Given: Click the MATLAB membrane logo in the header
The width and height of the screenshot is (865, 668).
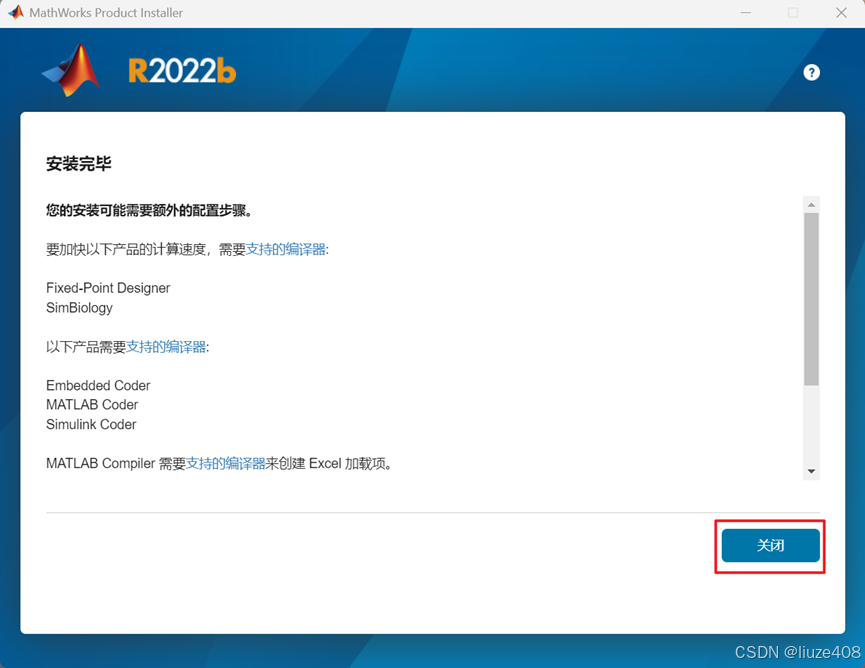Looking at the screenshot, I should point(70,72).
